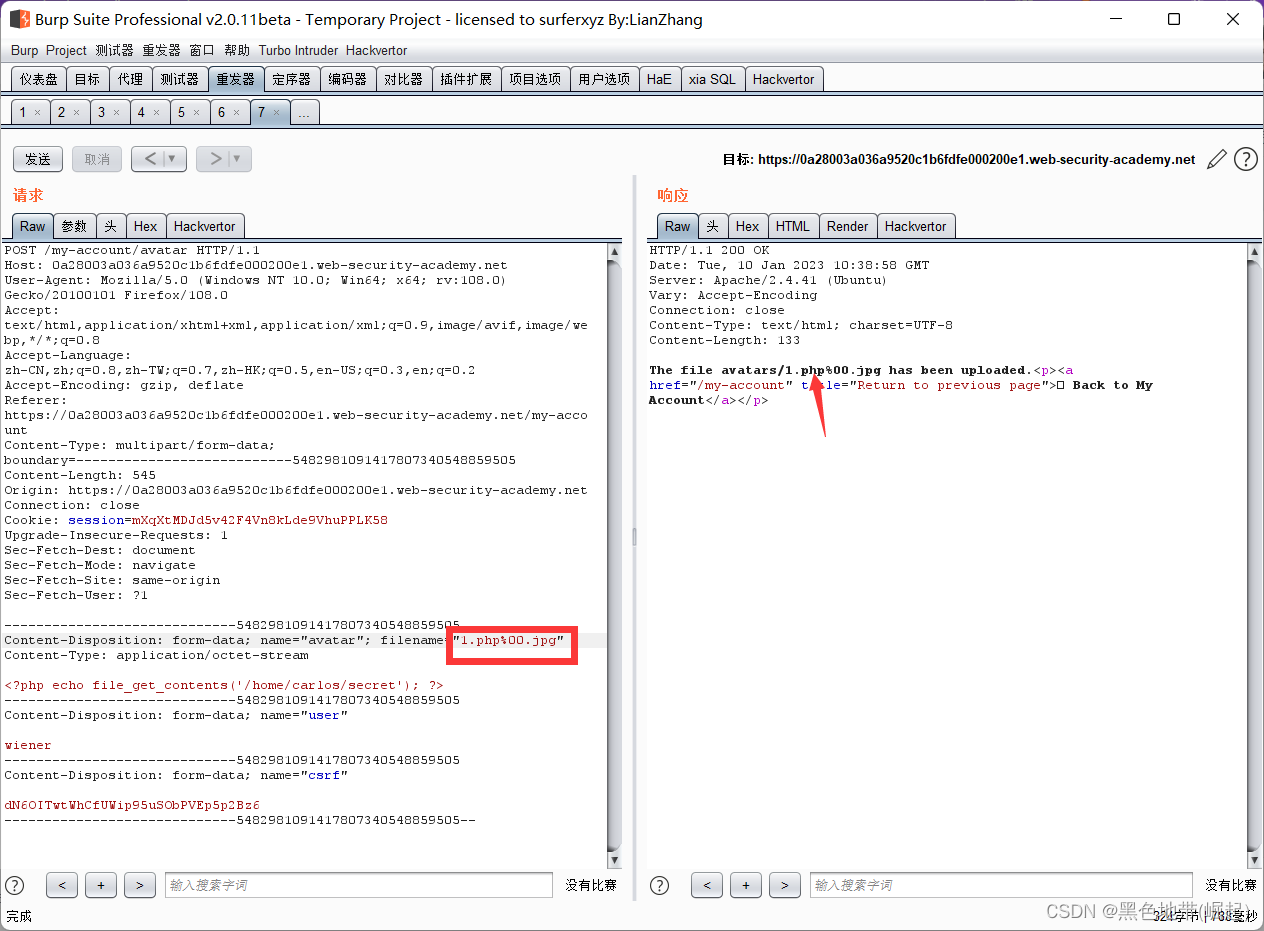Select the request Hackvertor tab

[x=204, y=226]
